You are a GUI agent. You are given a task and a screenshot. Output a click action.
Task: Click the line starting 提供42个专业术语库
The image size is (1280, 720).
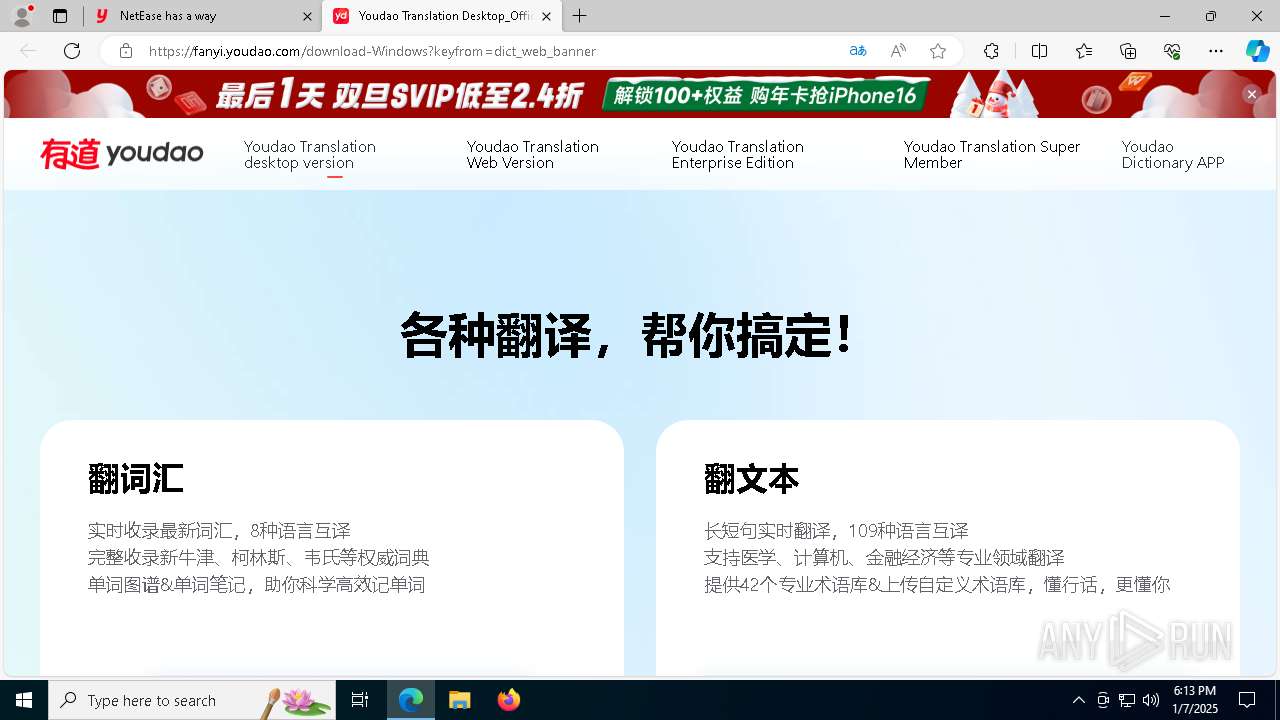click(937, 585)
